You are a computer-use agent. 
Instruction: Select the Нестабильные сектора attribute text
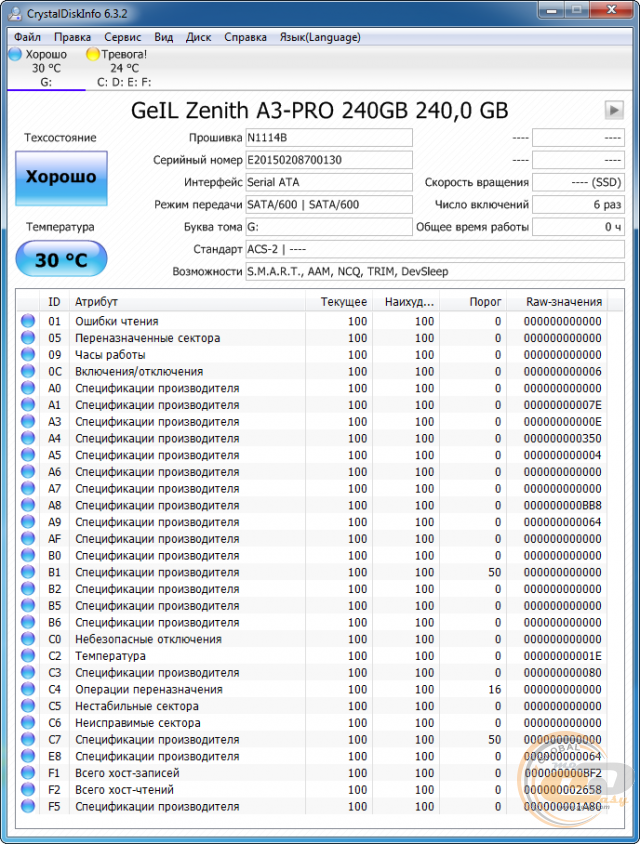137,706
